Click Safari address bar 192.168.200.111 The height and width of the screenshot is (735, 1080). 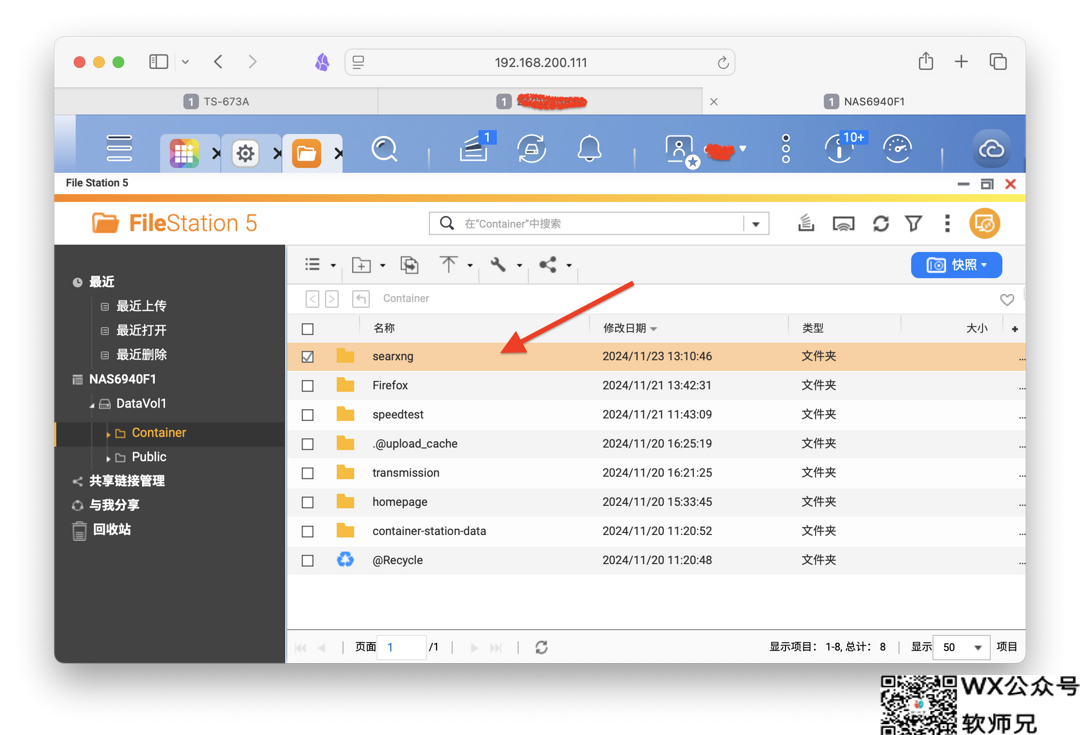tap(541, 63)
